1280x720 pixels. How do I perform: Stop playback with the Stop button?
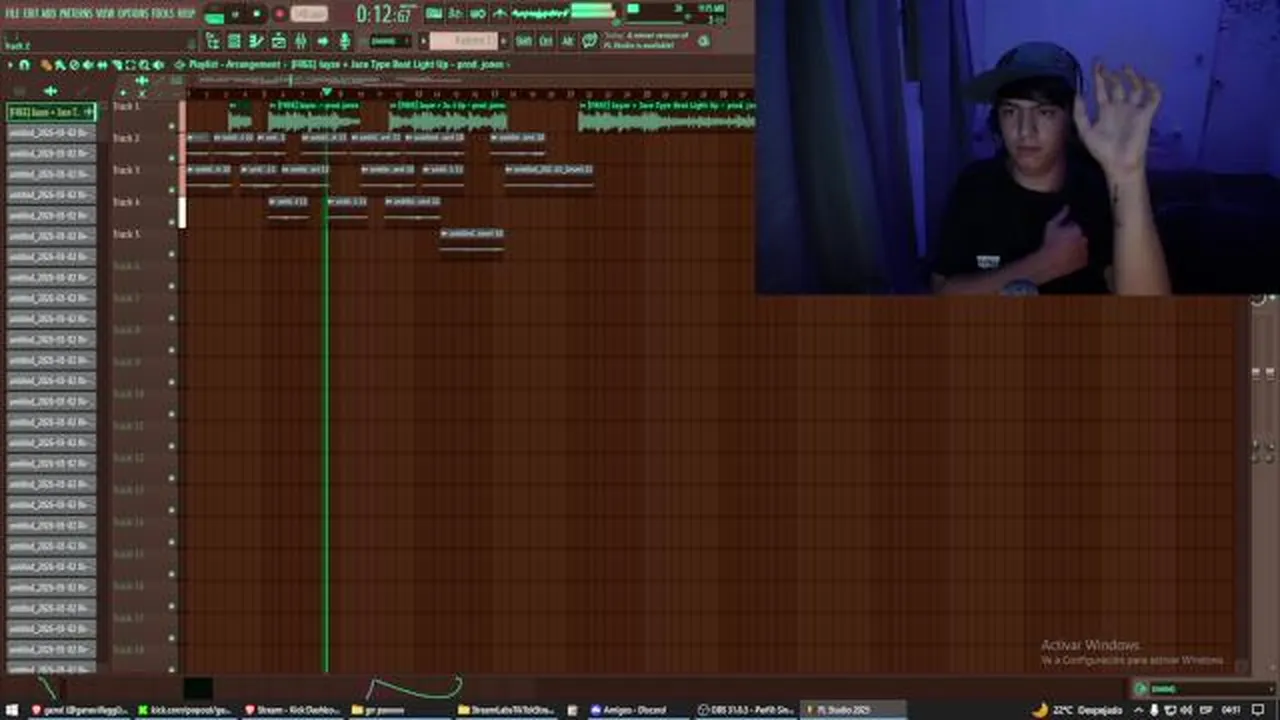[x=257, y=14]
